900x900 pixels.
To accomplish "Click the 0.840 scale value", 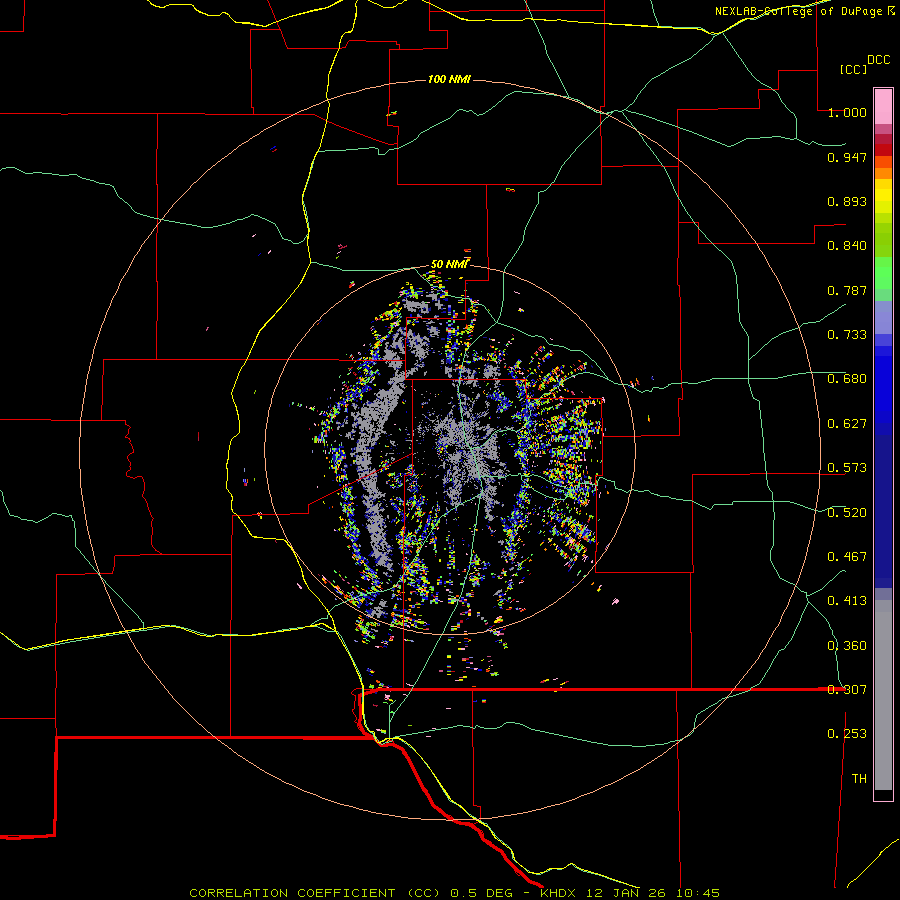I will click(x=847, y=246).
